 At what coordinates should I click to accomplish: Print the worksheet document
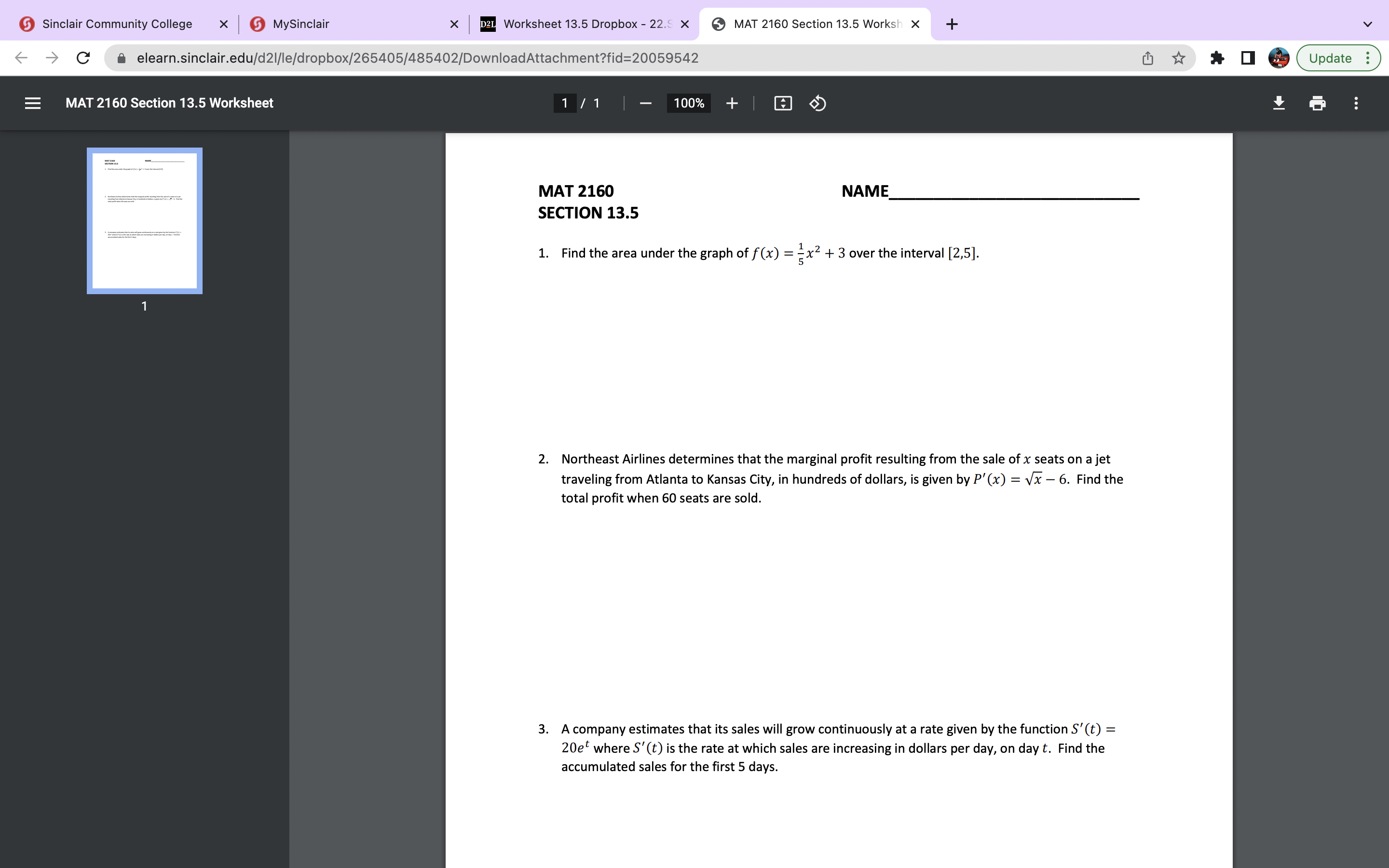click(x=1317, y=103)
